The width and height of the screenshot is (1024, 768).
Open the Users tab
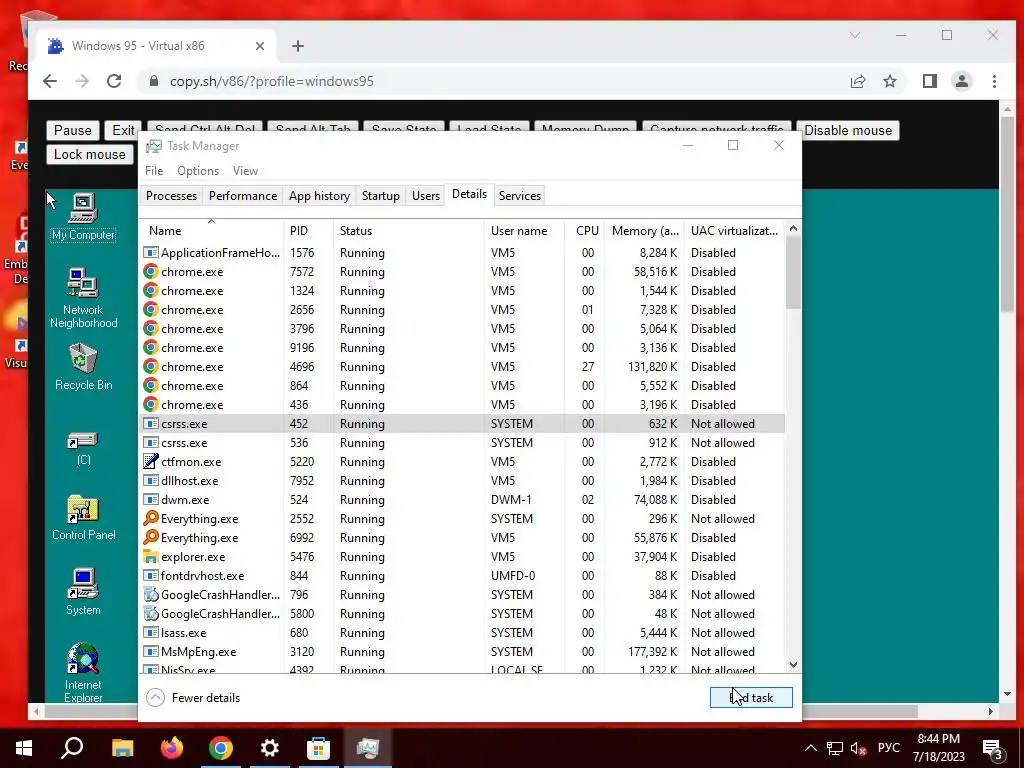[x=426, y=196]
